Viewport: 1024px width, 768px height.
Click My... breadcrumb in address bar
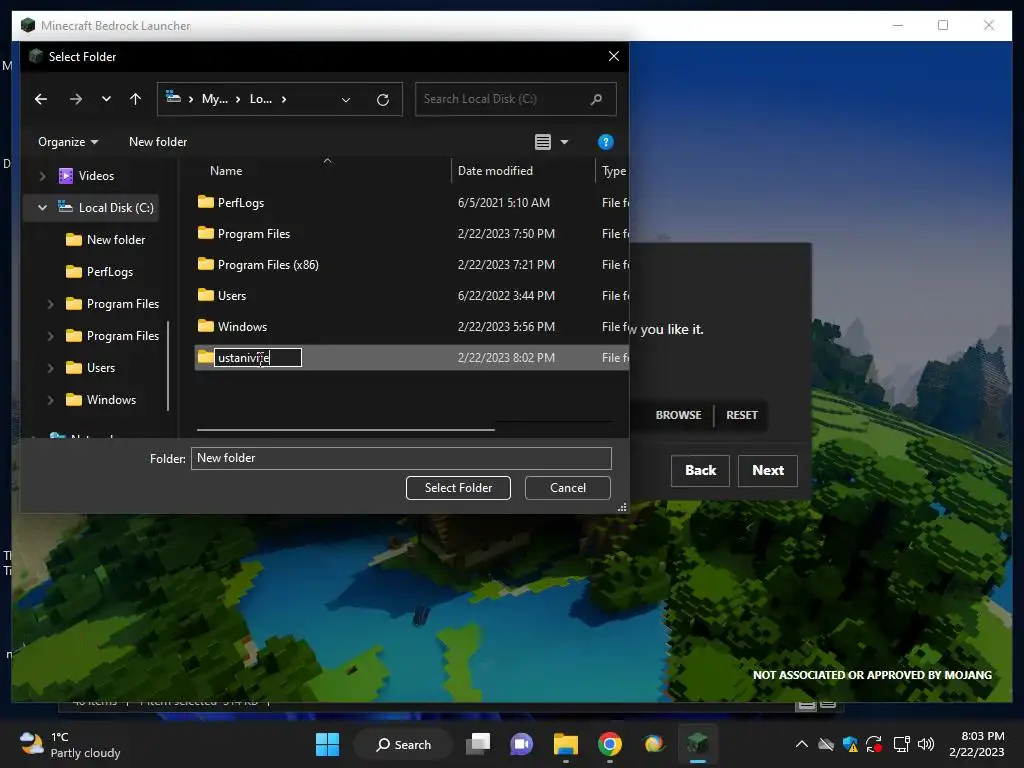(214, 99)
